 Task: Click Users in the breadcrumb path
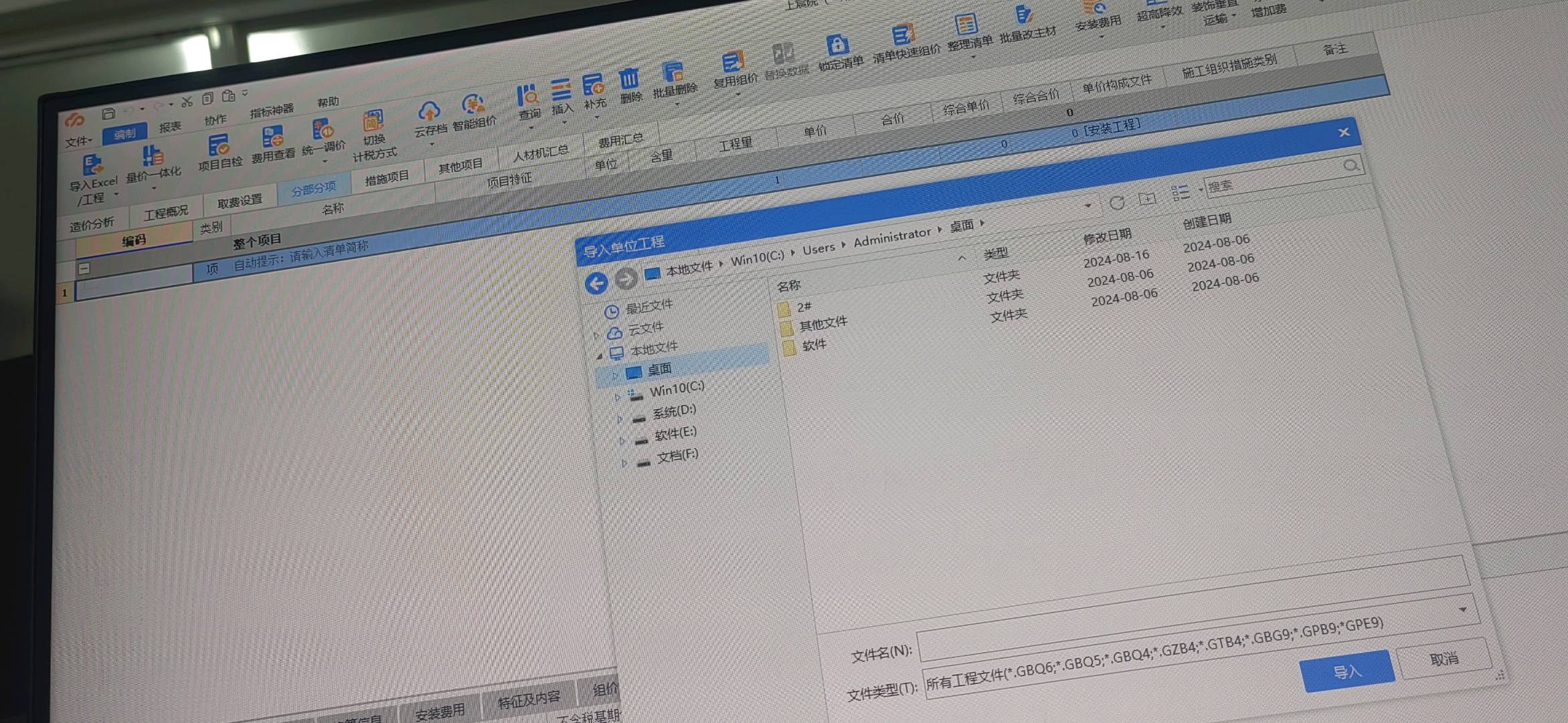point(818,248)
